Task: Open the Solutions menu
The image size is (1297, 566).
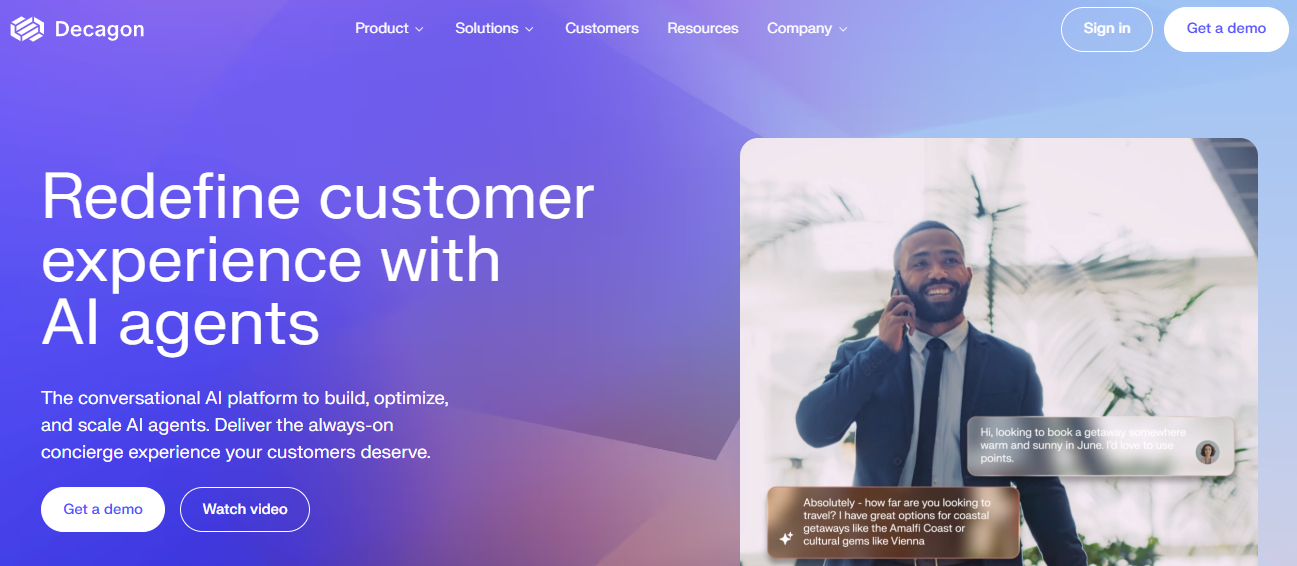Action: pos(494,28)
